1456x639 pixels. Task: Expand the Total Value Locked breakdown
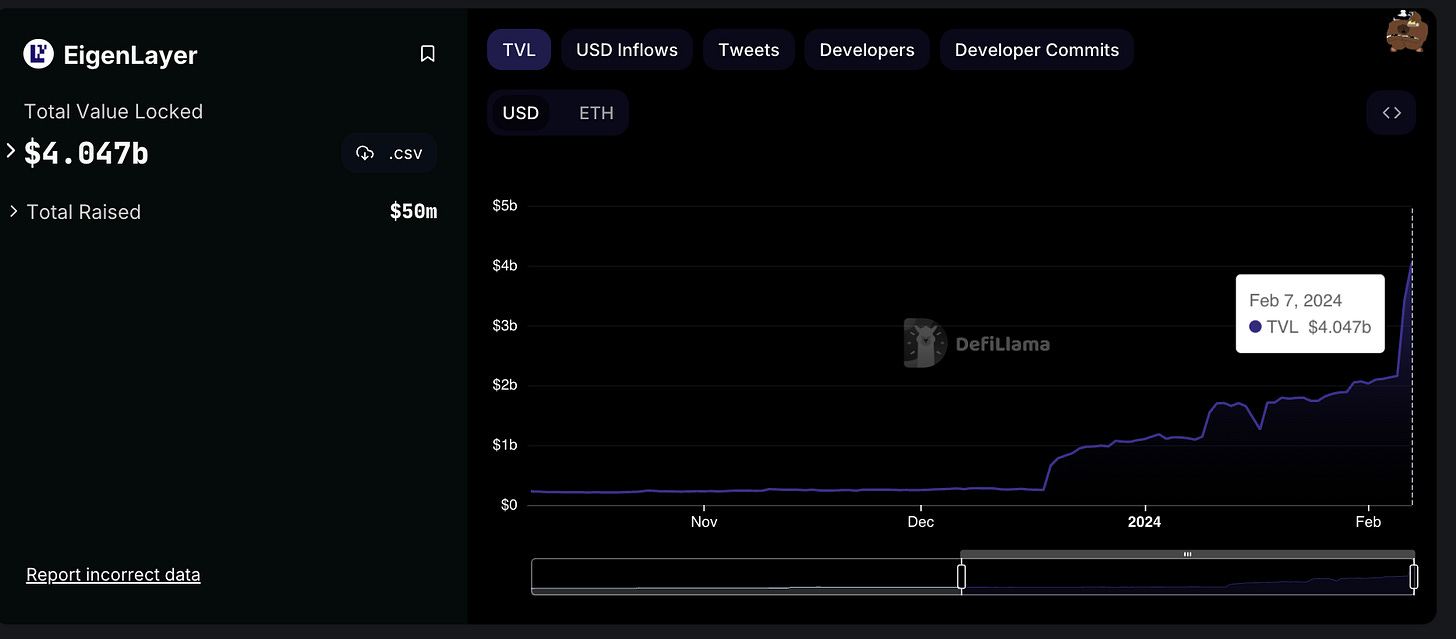11,151
